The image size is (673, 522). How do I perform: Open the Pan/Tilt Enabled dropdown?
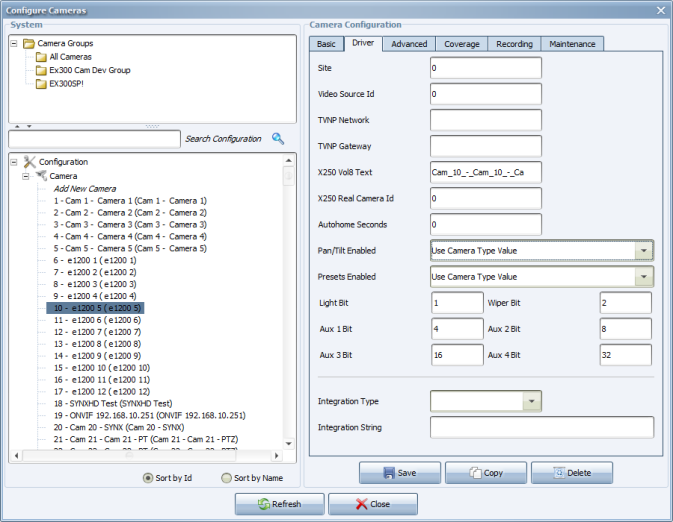tap(644, 250)
